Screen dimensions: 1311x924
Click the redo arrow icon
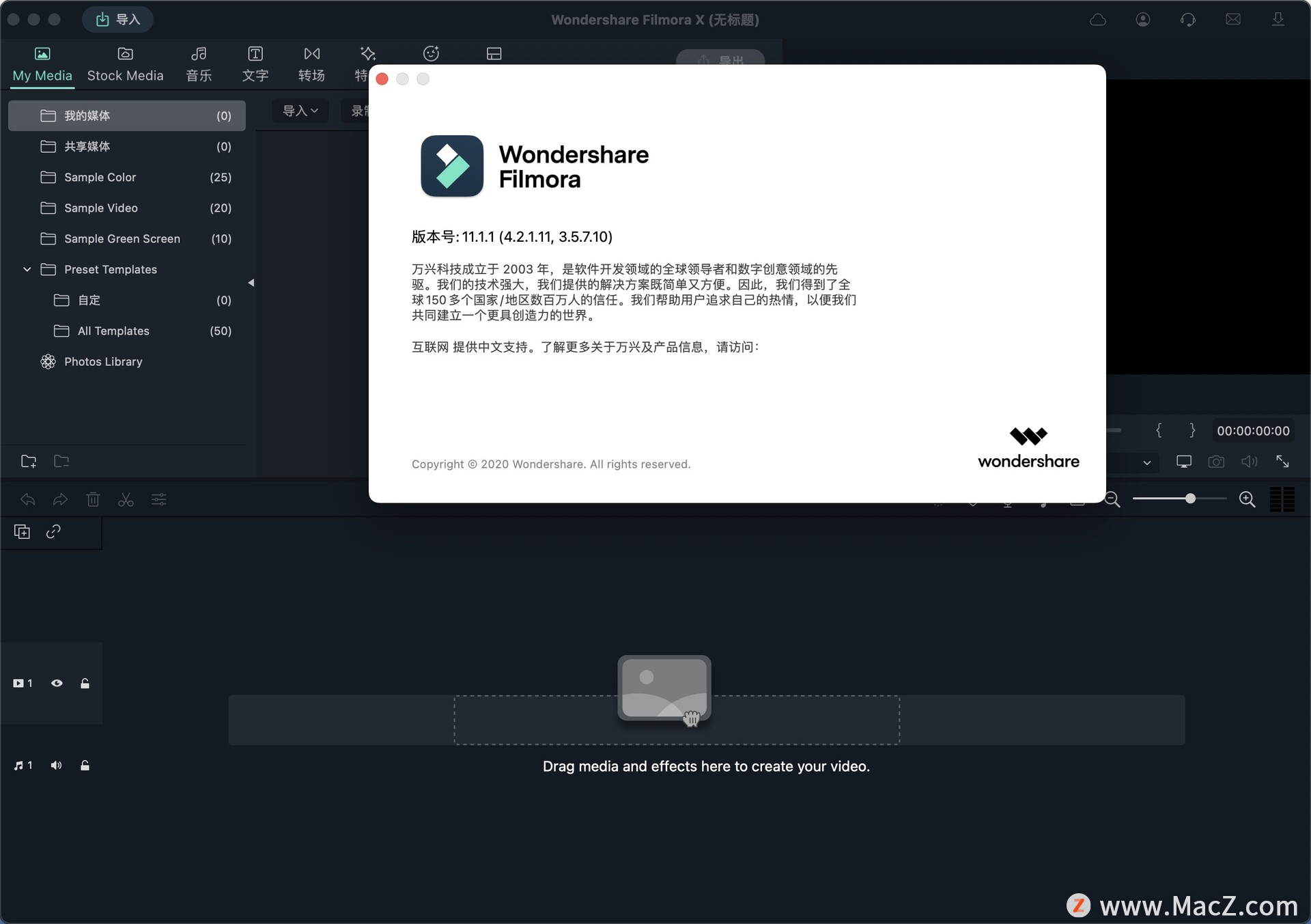pos(60,499)
